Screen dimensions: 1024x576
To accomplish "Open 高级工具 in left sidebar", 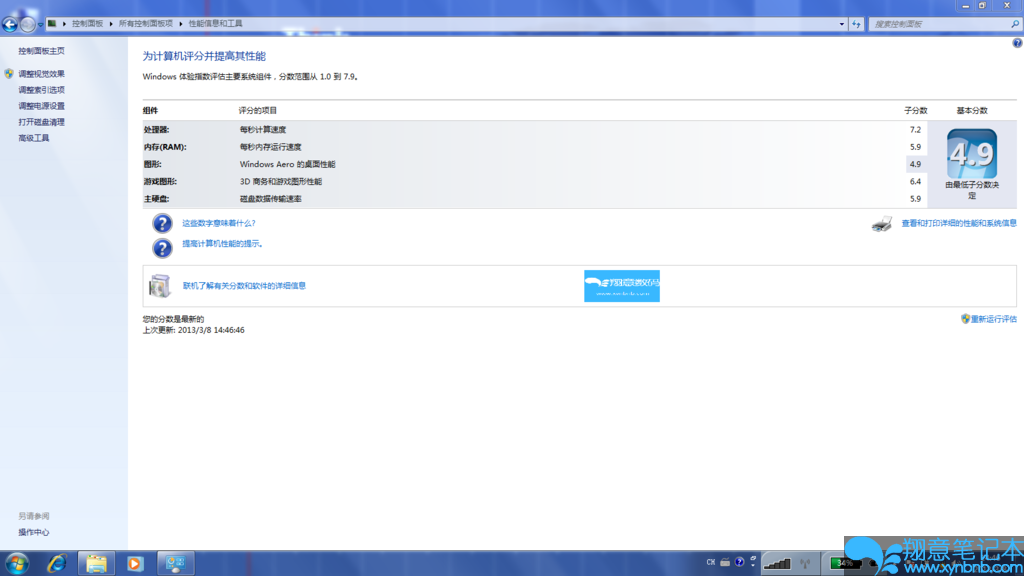I will click(33, 138).
